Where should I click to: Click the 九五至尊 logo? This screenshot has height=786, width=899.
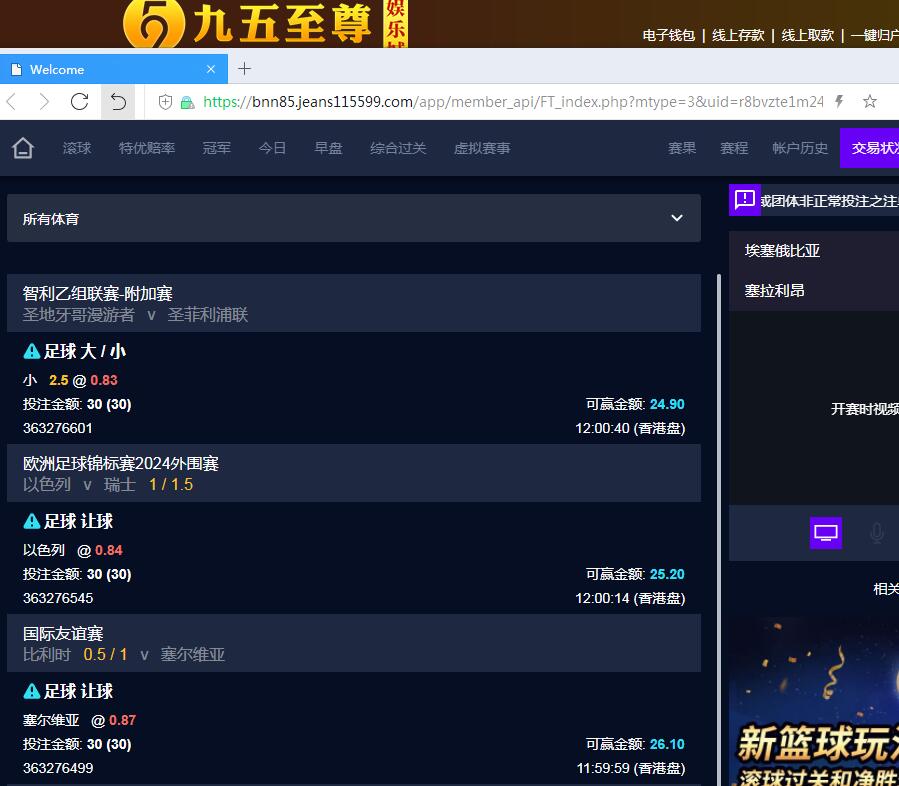click(x=265, y=24)
